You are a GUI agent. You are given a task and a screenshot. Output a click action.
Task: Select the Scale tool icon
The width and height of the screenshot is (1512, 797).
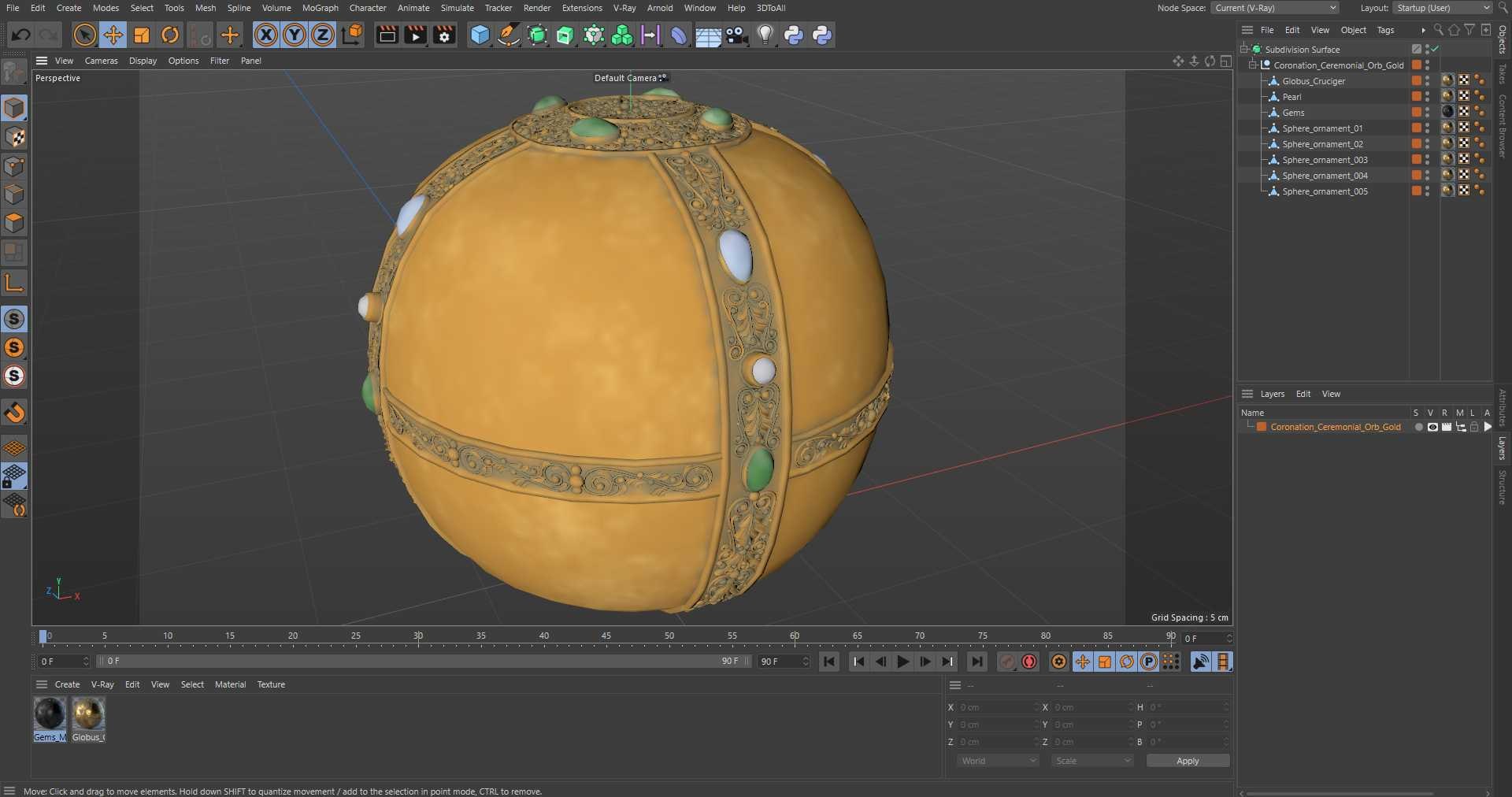point(142,35)
